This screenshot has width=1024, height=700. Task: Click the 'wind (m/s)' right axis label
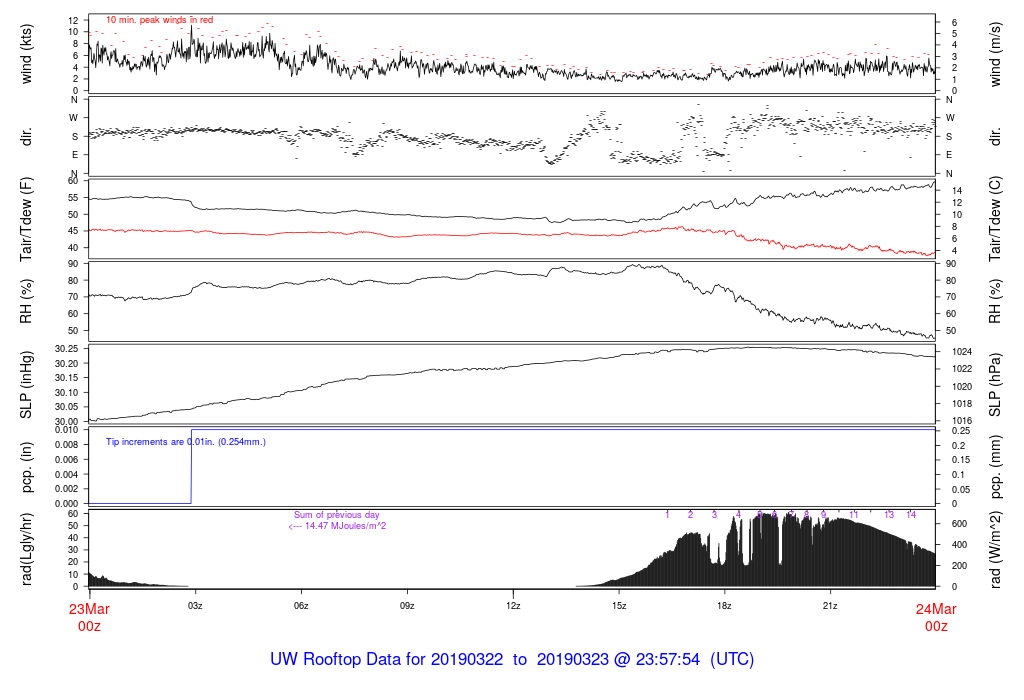tap(996, 54)
